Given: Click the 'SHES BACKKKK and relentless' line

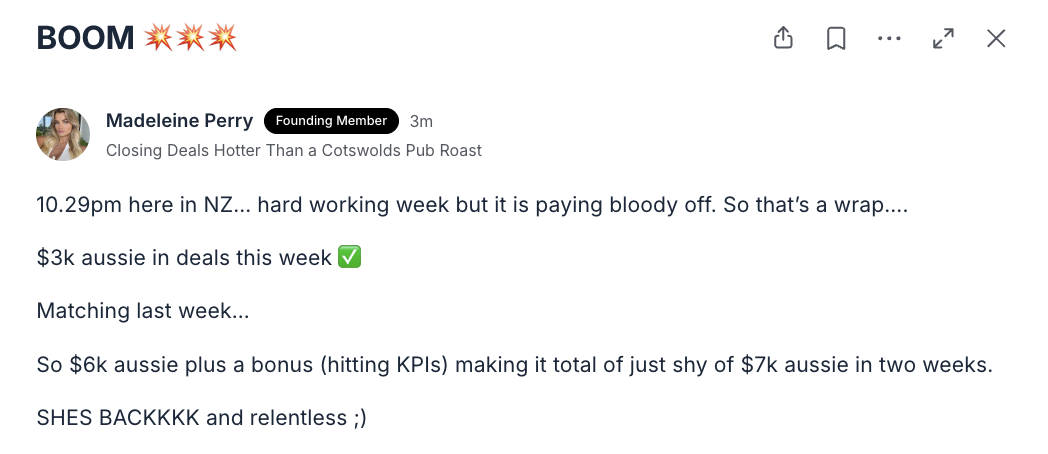Looking at the screenshot, I should tap(202, 418).
